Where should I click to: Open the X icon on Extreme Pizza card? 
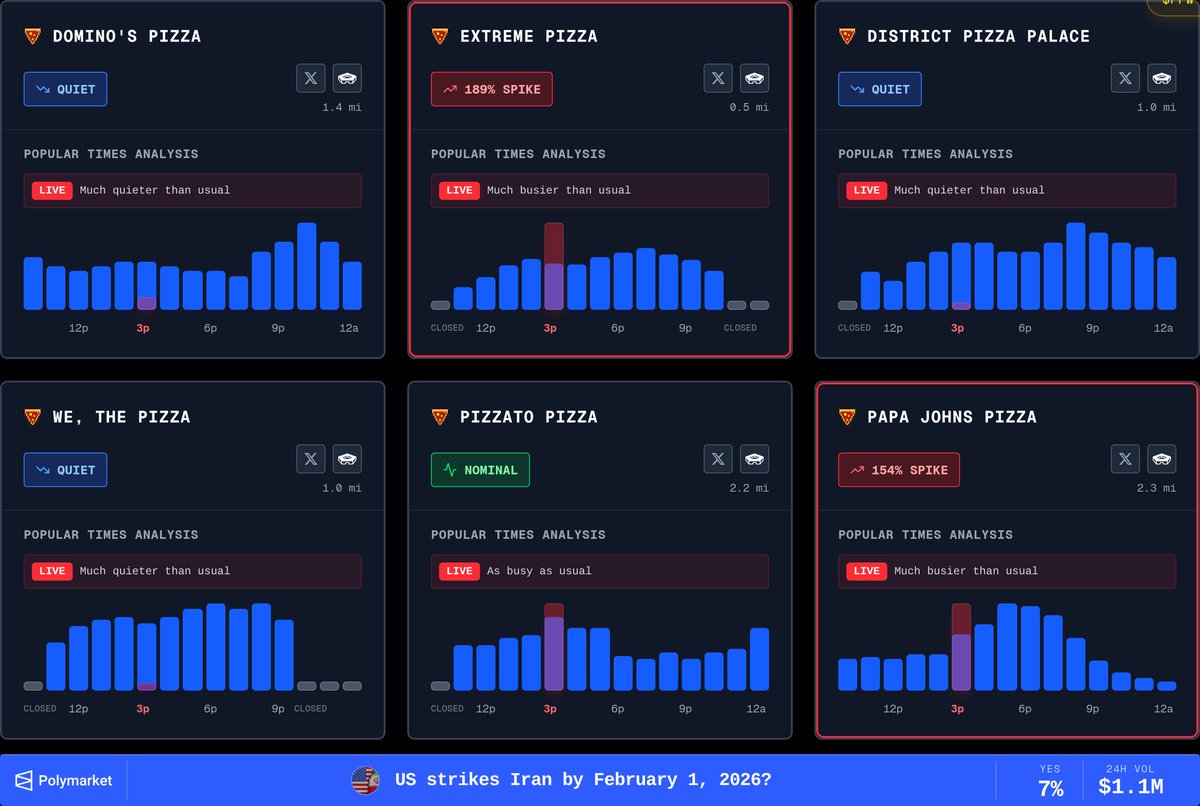pos(718,78)
